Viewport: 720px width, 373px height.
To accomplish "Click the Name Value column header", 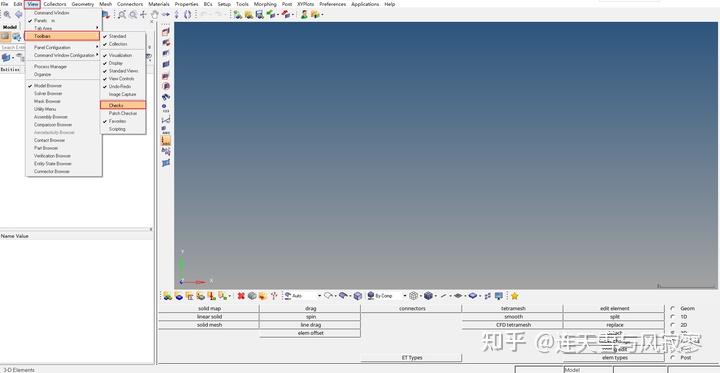I will (x=15, y=236).
